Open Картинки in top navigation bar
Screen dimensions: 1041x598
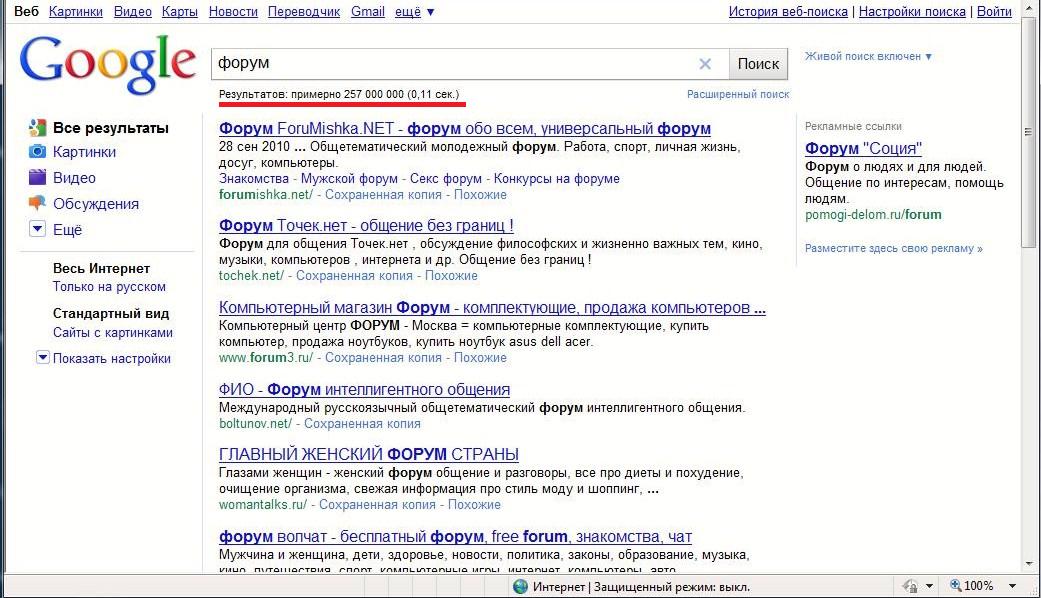point(76,12)
